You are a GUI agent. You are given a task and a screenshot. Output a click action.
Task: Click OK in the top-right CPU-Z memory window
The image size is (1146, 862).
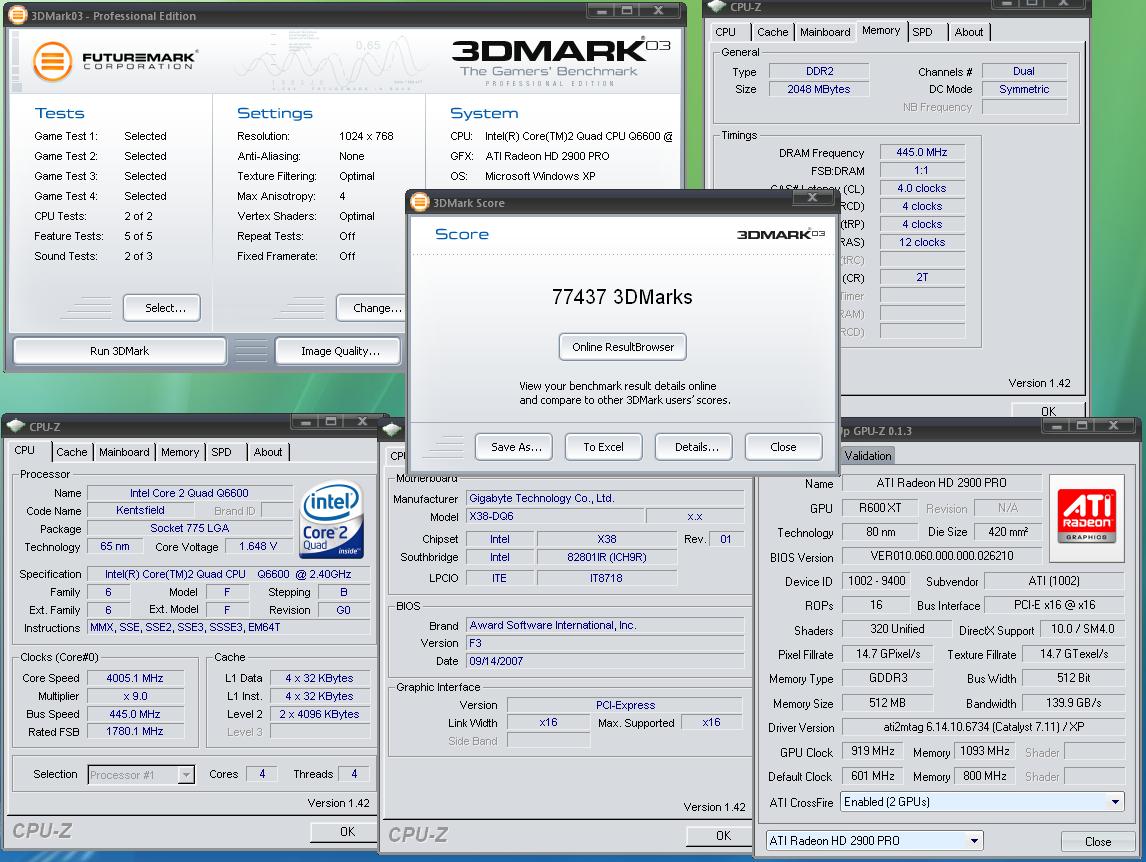pyautogui.click(x=1048, y=411)
